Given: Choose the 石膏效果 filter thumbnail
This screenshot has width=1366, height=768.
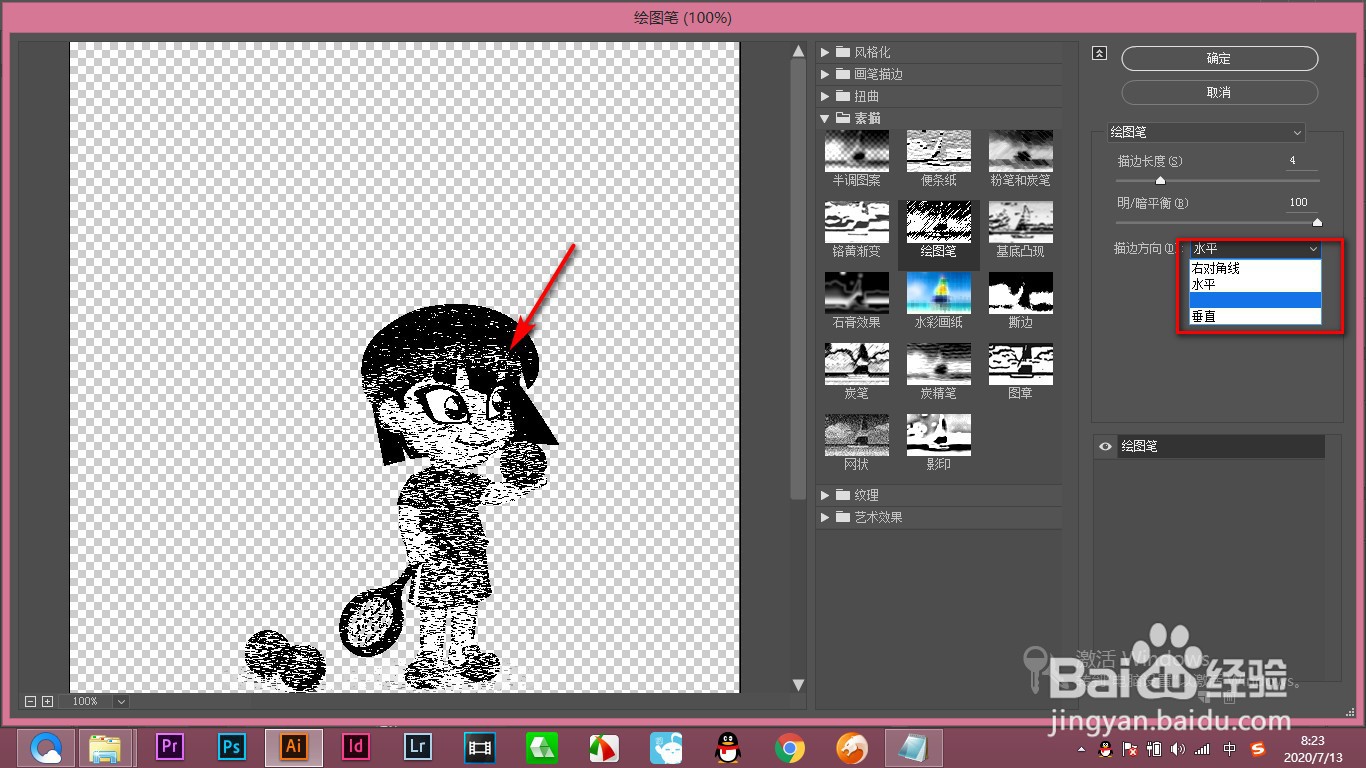Looking at the screenshot, I should (856, 293).
